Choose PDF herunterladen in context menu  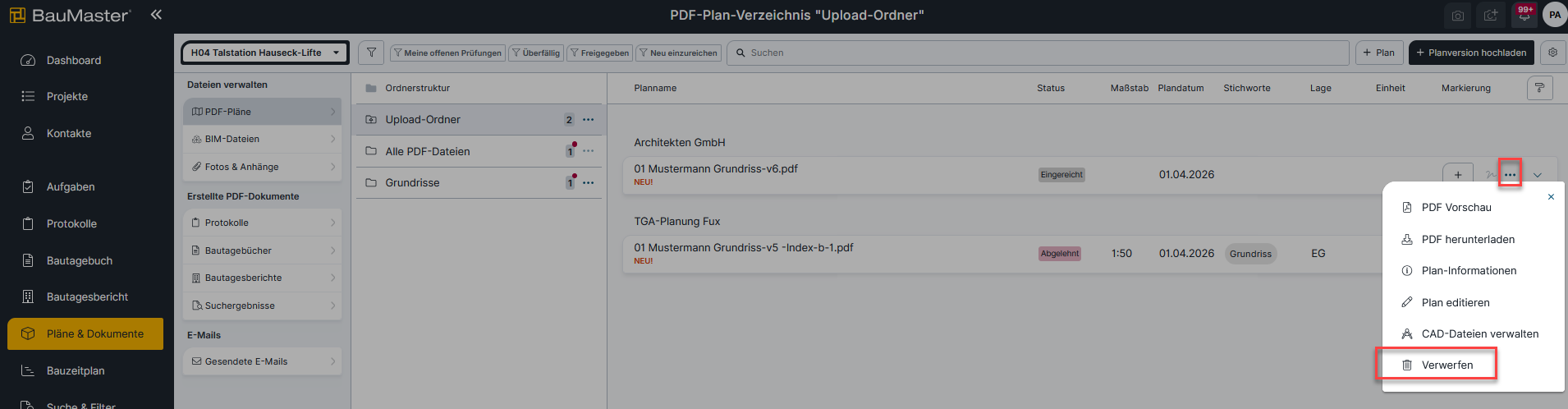click(1468, 239)
